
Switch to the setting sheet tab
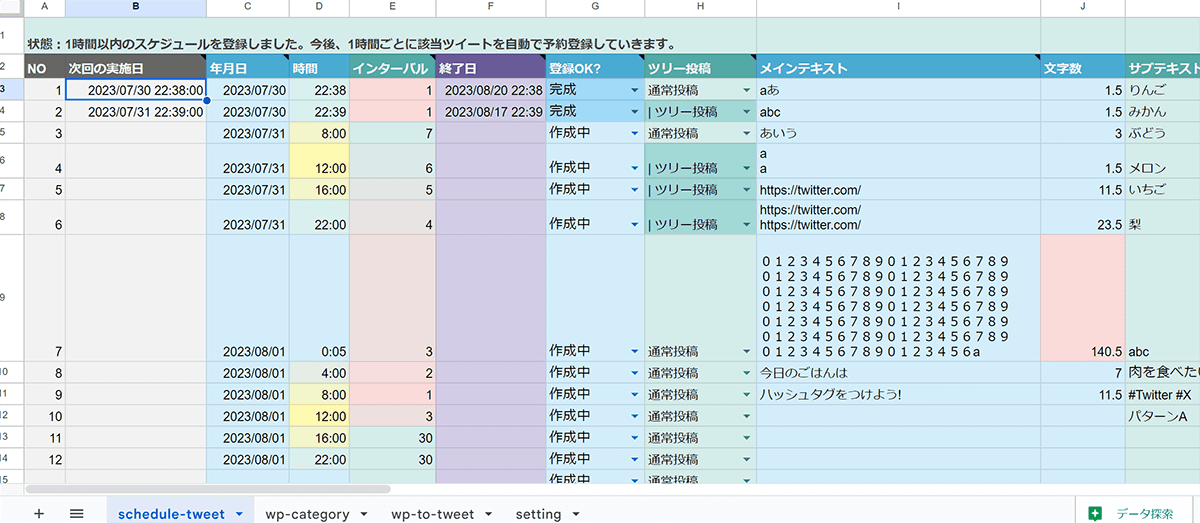pos(538,514)
